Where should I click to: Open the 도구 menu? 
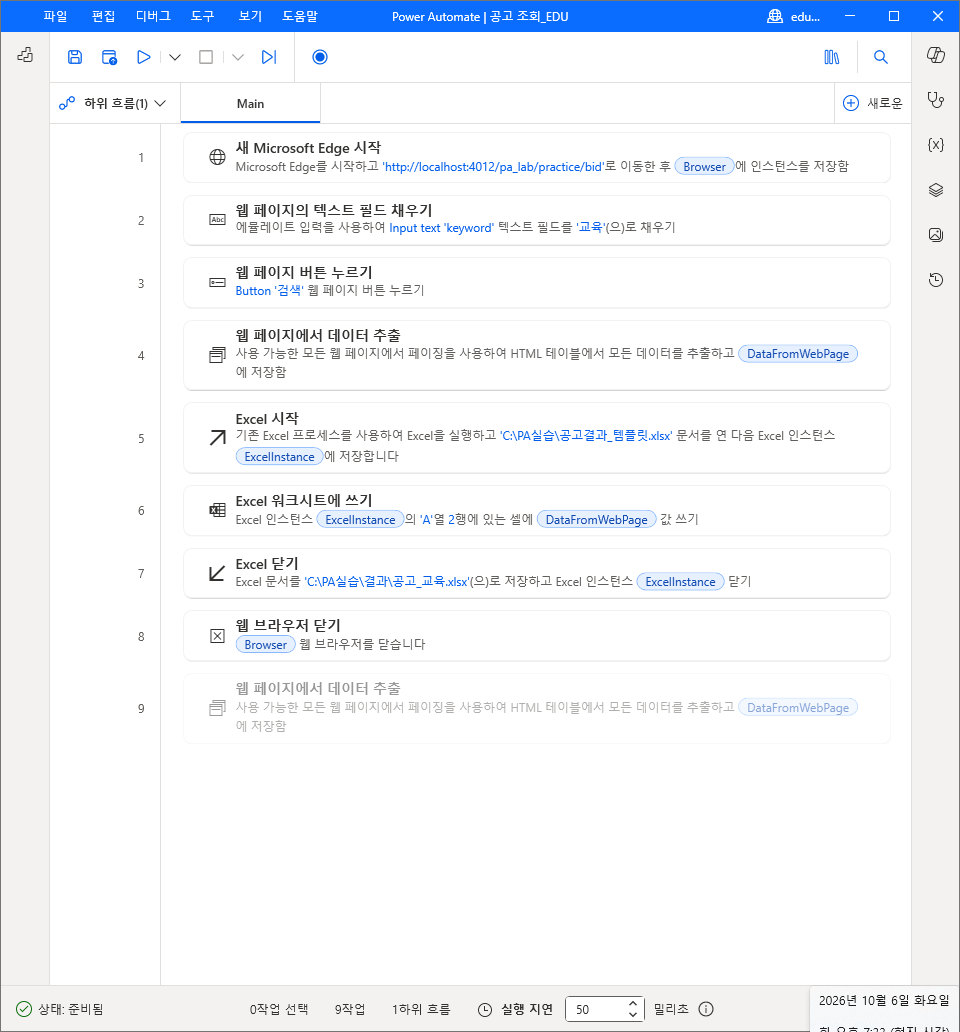pyautogui.click(x=203, y=16)
